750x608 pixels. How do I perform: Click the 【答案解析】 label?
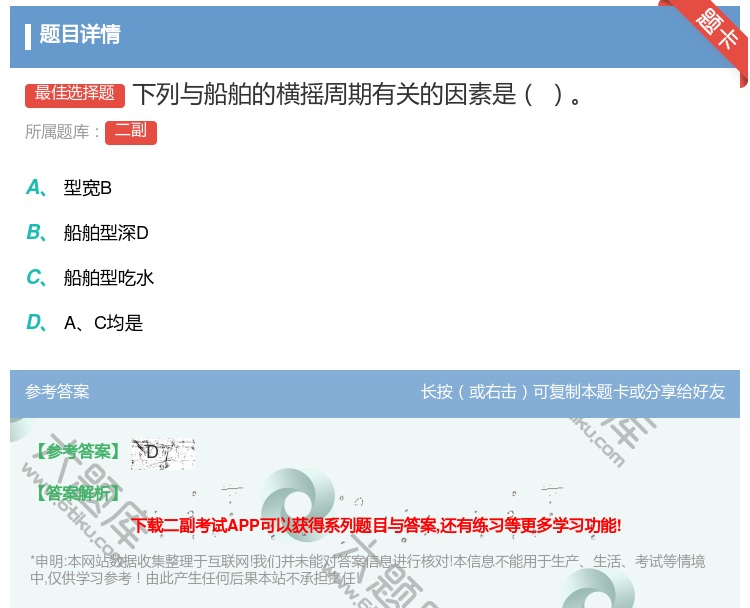click(78, 493)
